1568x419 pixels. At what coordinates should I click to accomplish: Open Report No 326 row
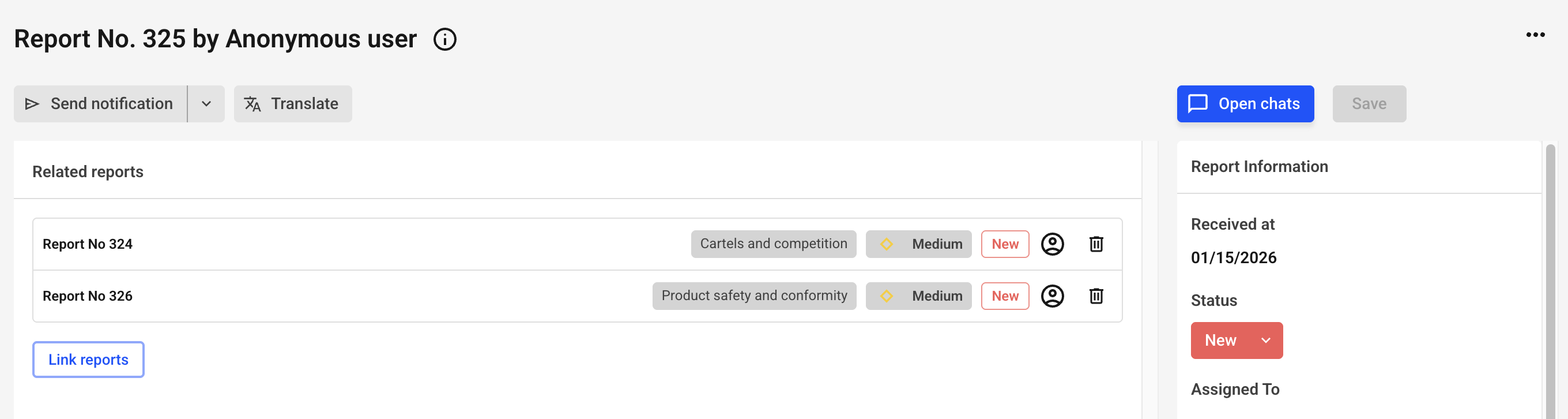pos(88,296)
